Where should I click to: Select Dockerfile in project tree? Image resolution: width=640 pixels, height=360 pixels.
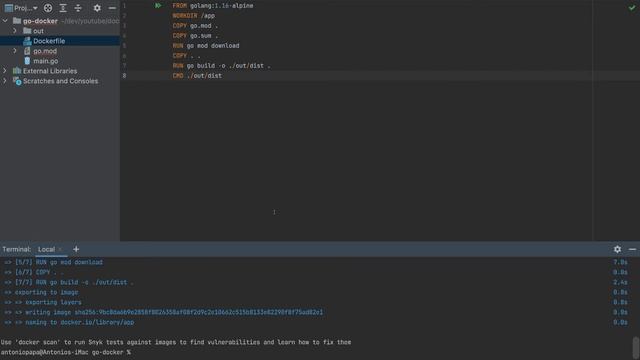pyautogui.click(x=49, y=41)
